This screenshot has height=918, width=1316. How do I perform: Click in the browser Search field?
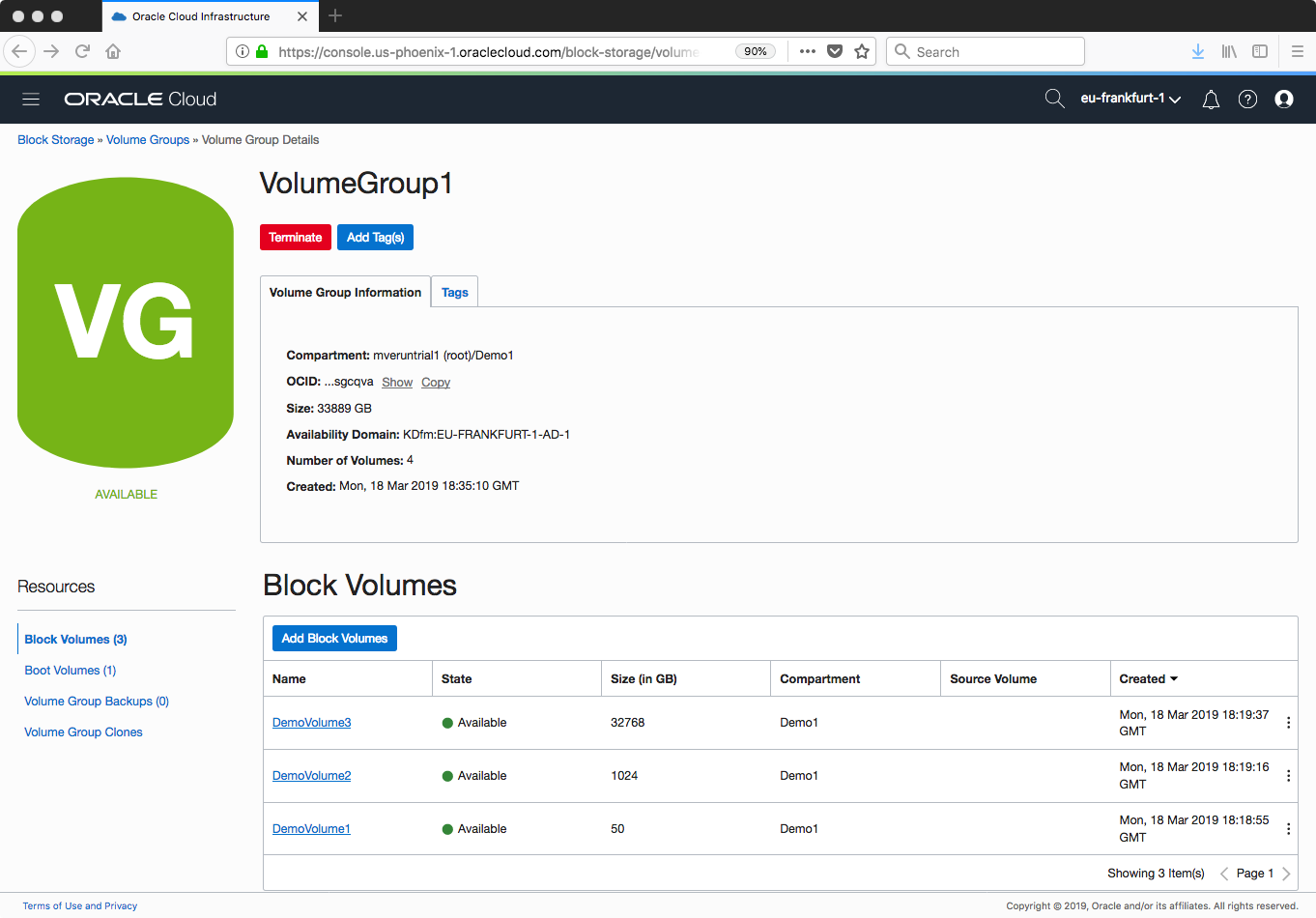click(x=986, y=51)
